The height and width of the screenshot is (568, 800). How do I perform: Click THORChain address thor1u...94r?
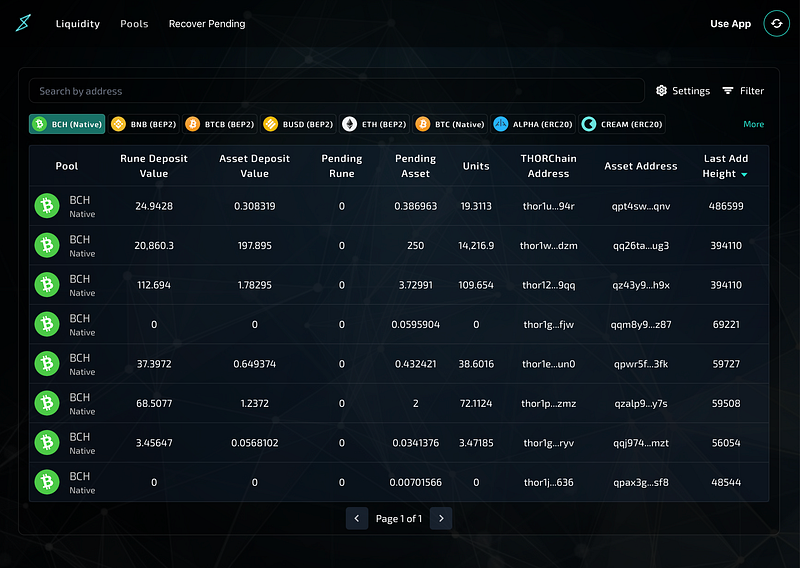[x=548, y=206]
